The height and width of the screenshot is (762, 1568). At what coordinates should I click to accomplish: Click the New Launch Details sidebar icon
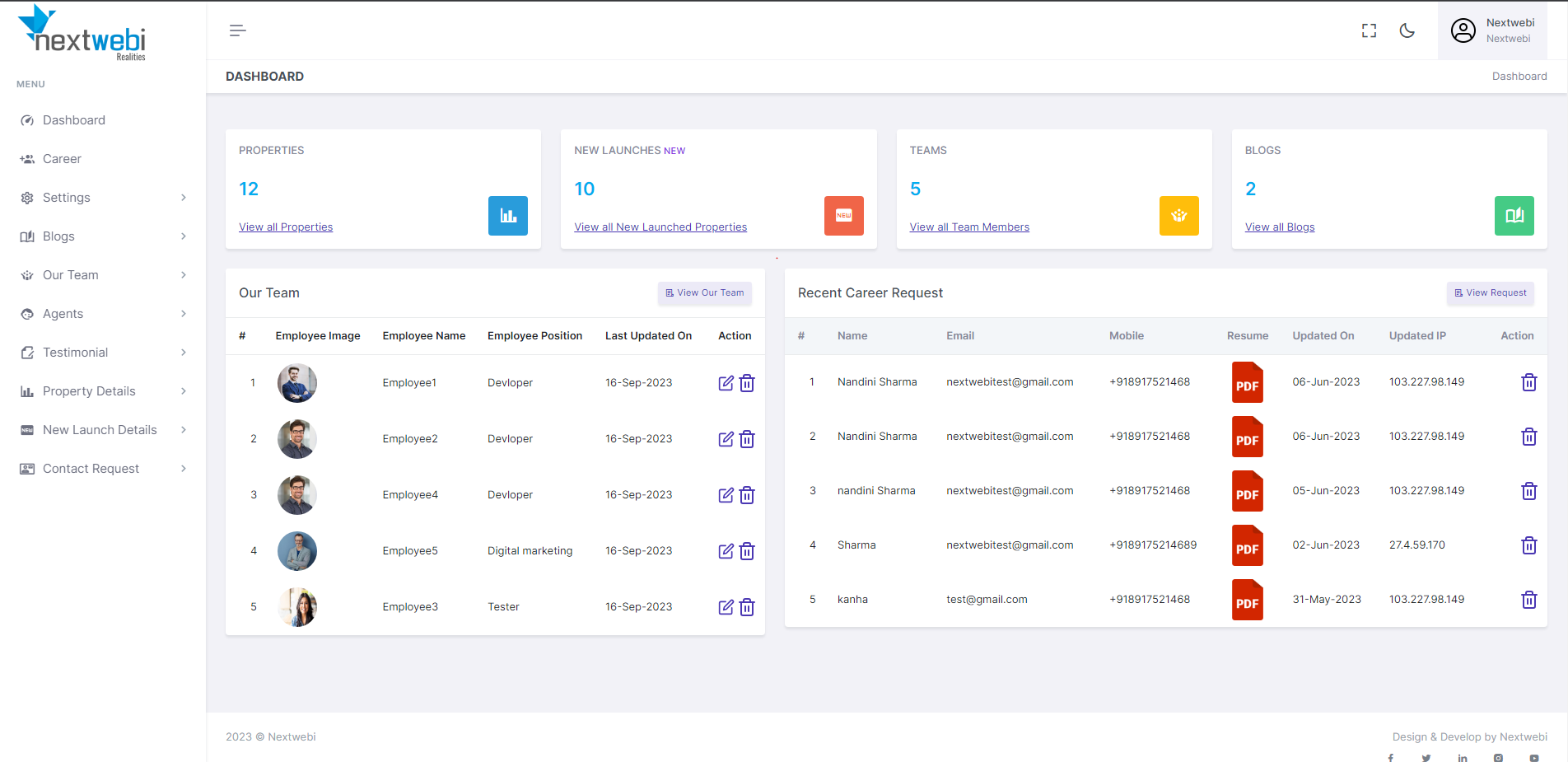point(27,430)
